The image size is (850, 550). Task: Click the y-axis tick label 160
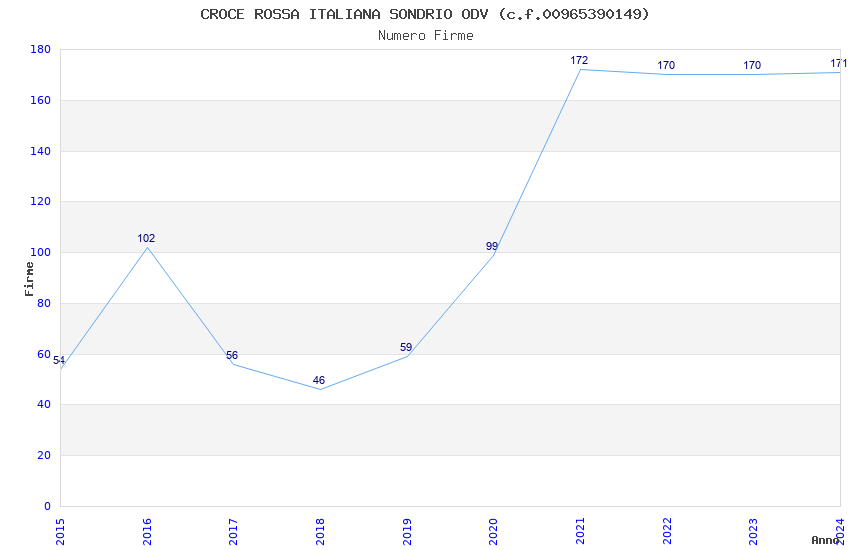[x=41, y=100]
